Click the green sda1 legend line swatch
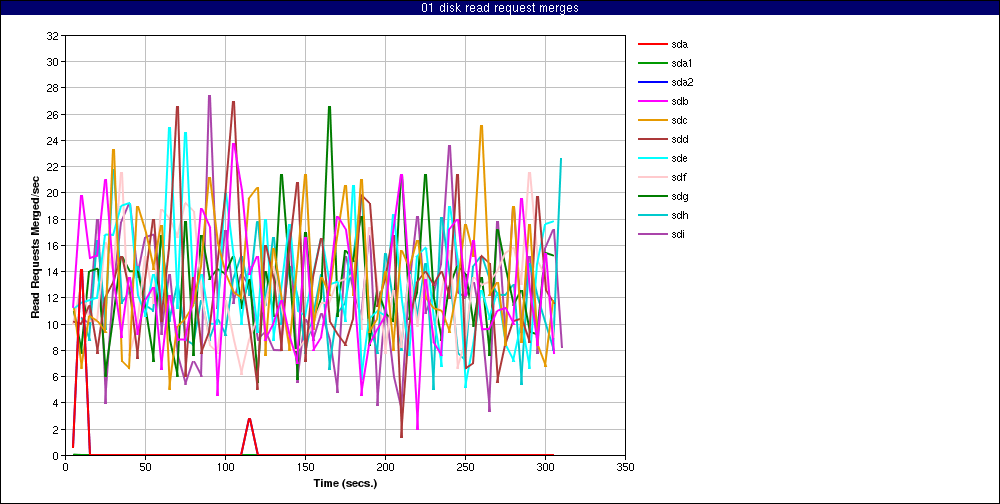Viewport: 1000px width, 504px height. (x=651, y=63)
